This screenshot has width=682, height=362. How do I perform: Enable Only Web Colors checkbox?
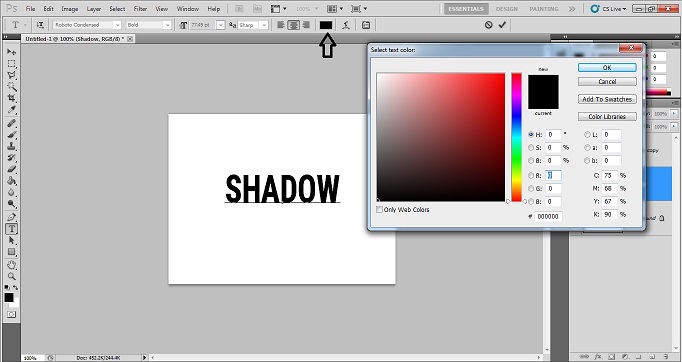coord(379,210)
